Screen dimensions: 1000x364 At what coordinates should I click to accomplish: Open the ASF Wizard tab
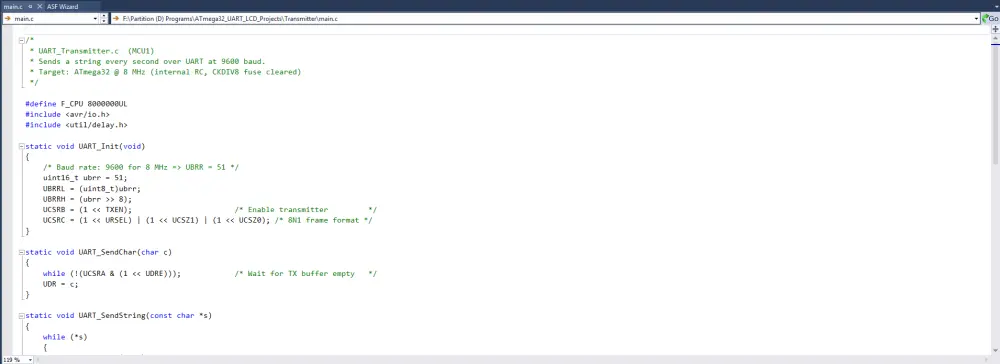62,6
